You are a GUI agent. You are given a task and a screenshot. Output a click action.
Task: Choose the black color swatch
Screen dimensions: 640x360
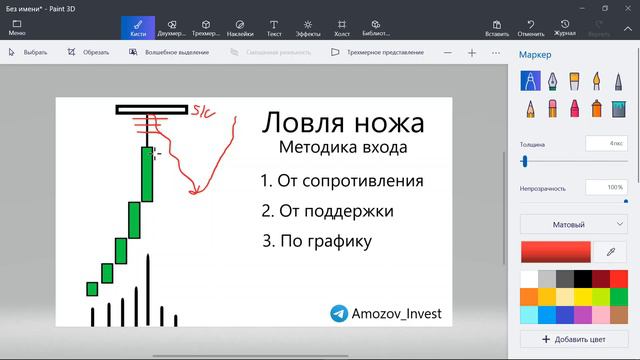point(583,279)
